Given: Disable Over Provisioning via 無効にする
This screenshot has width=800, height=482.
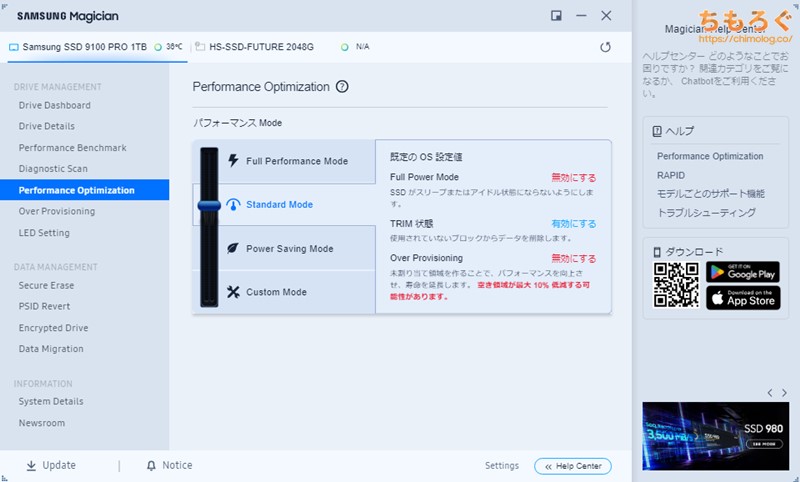Looking at the screenshot, I should 573,259.
